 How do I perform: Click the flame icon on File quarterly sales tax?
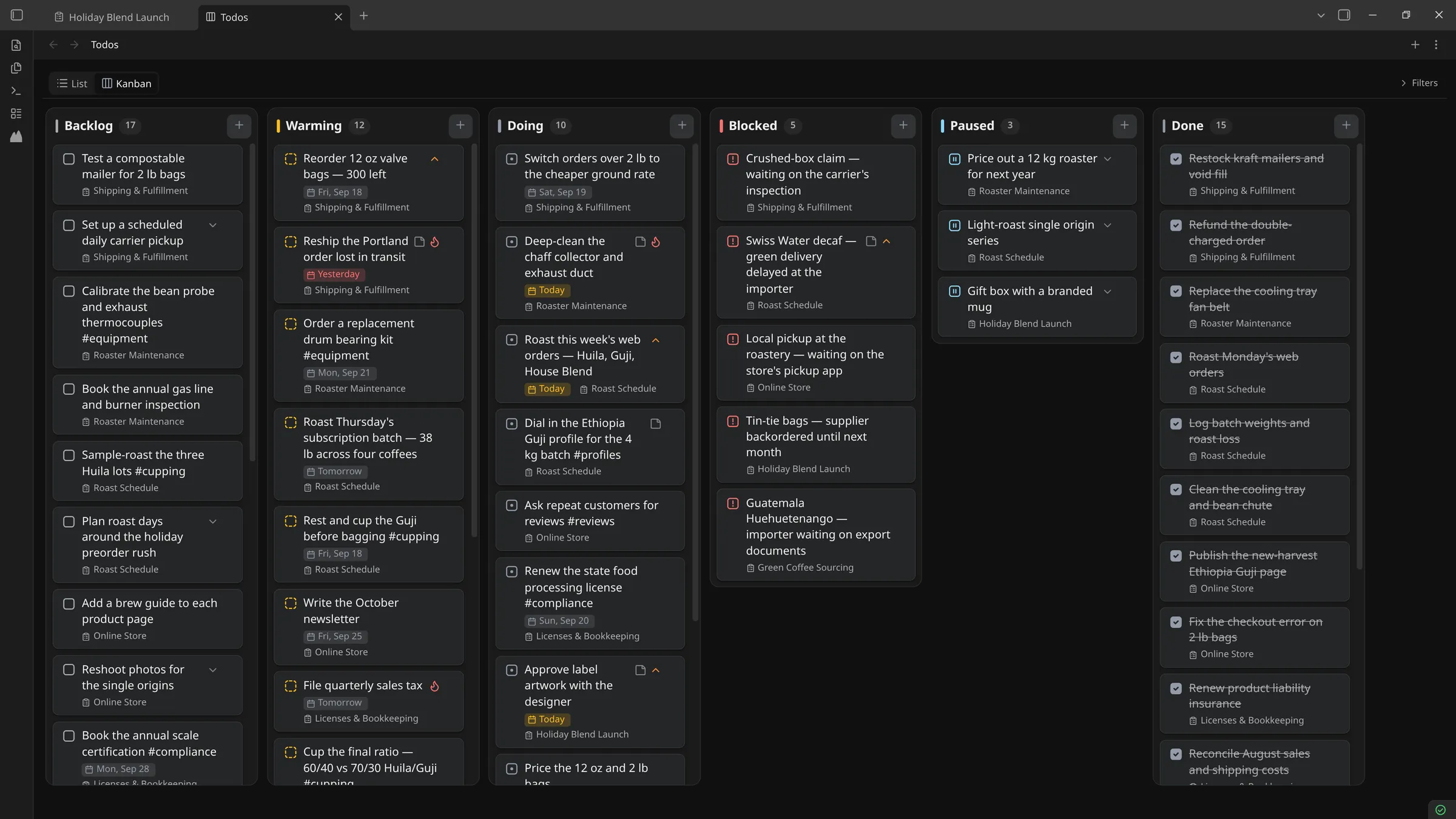434,686
